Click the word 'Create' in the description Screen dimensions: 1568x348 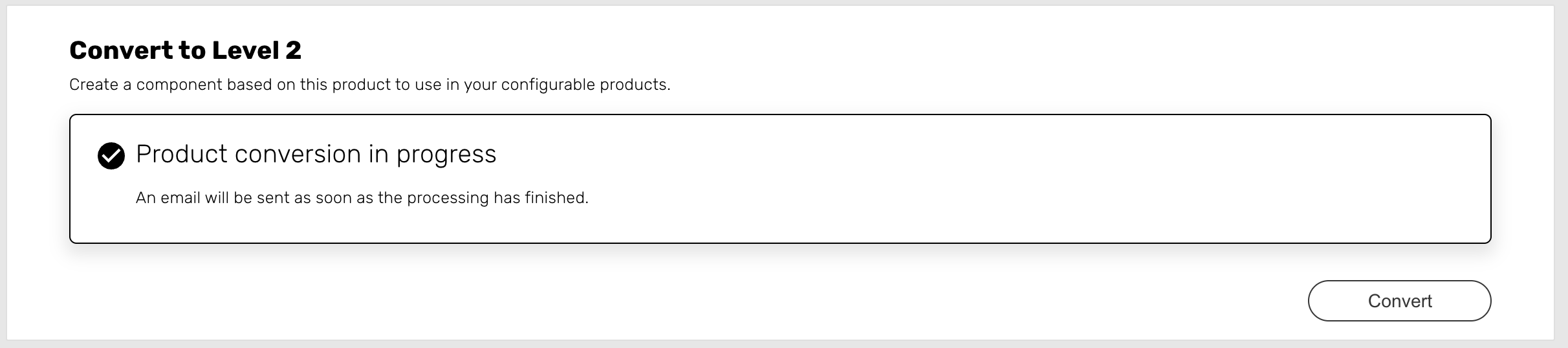[x=93, y=85]
